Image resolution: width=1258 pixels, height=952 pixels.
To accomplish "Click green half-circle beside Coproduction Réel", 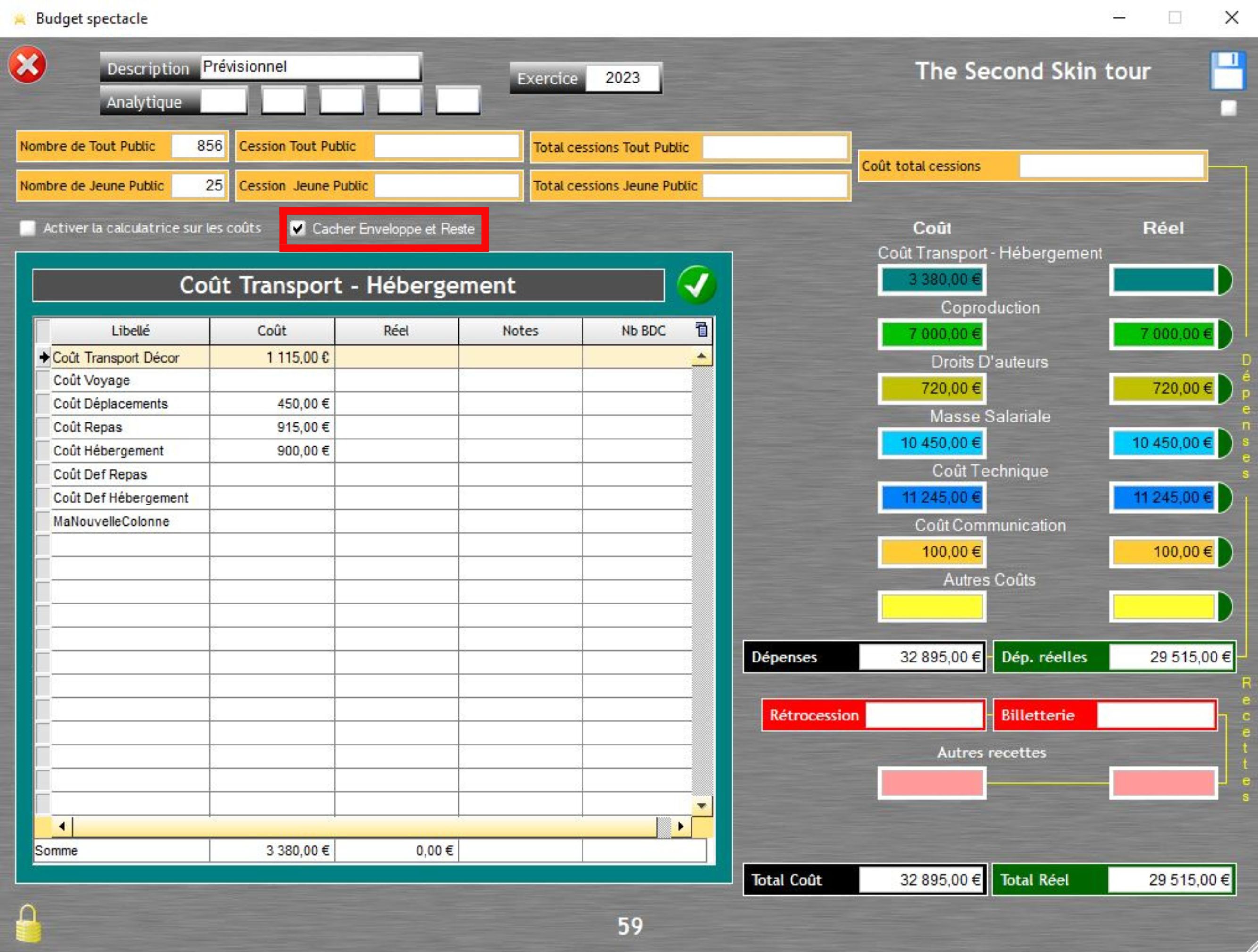I will [x=1225, y=334].
